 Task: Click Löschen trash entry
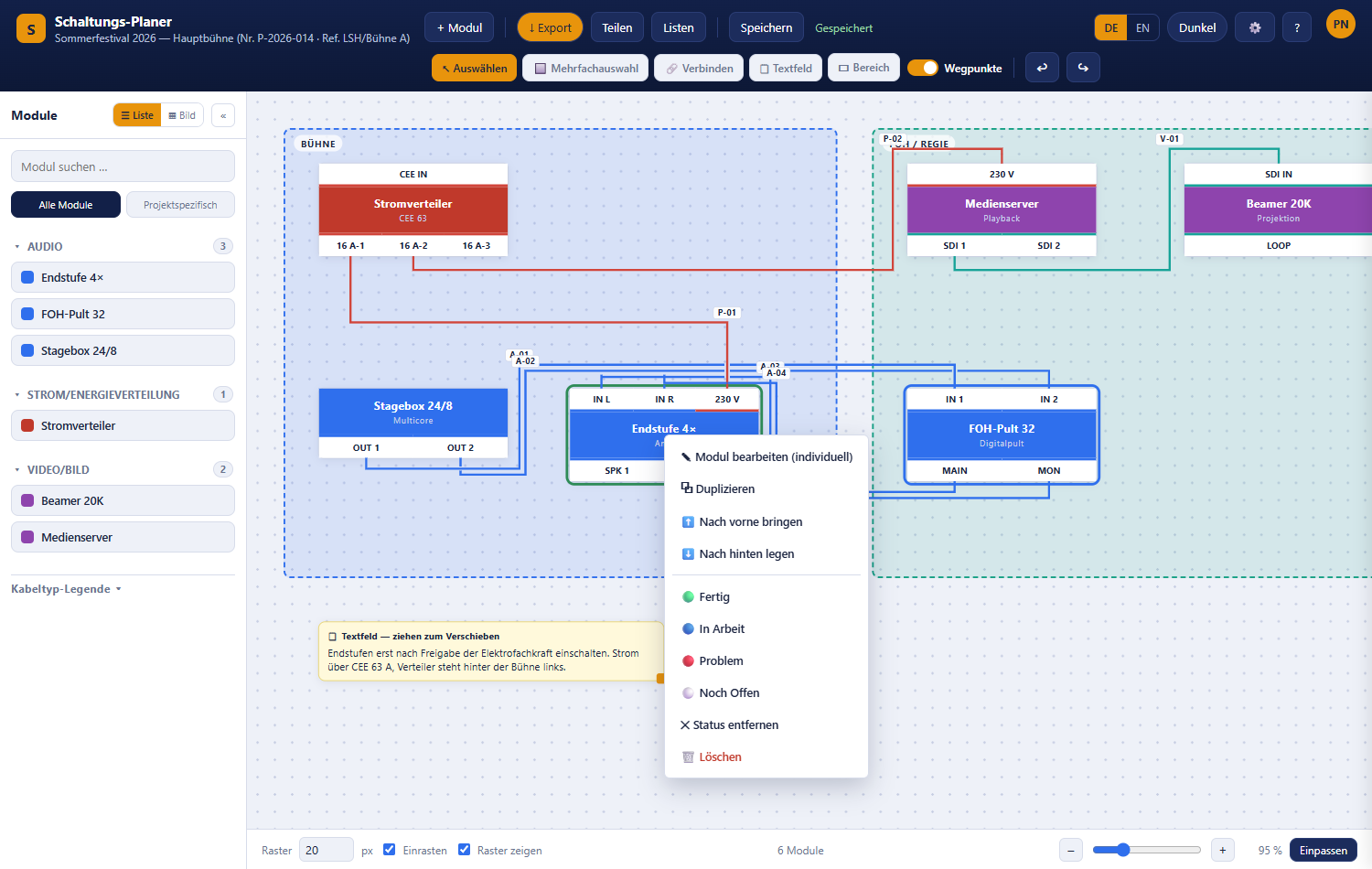click(x=766, y=756)
